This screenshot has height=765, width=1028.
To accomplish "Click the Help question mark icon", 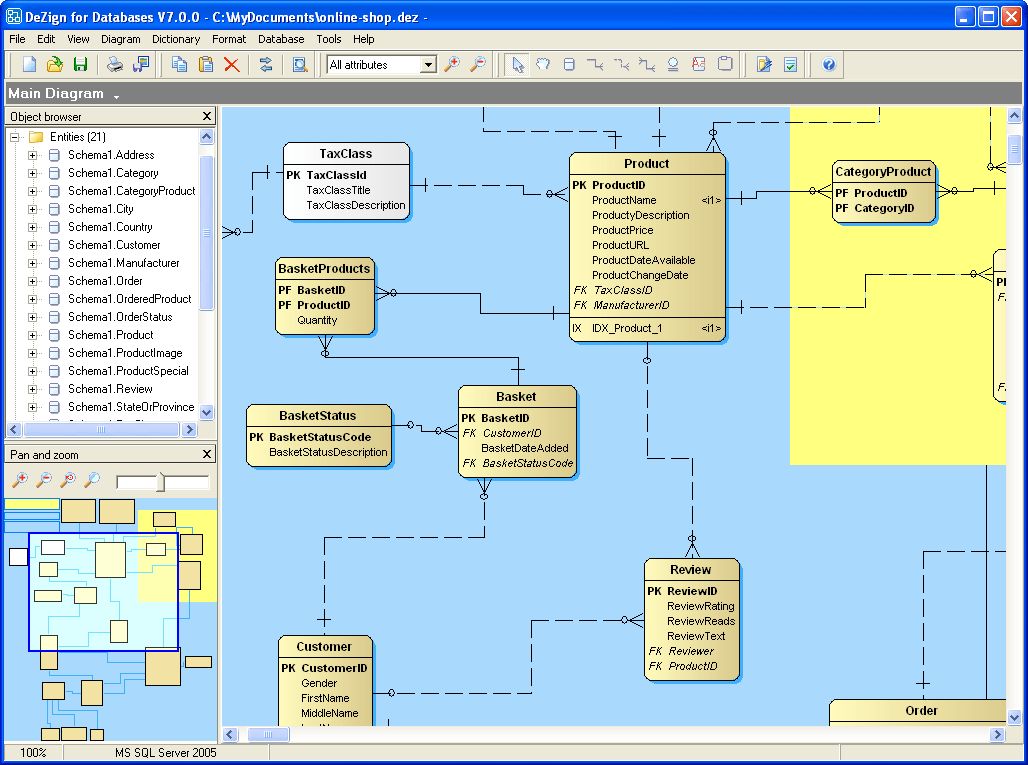I will tap(828, 64).
